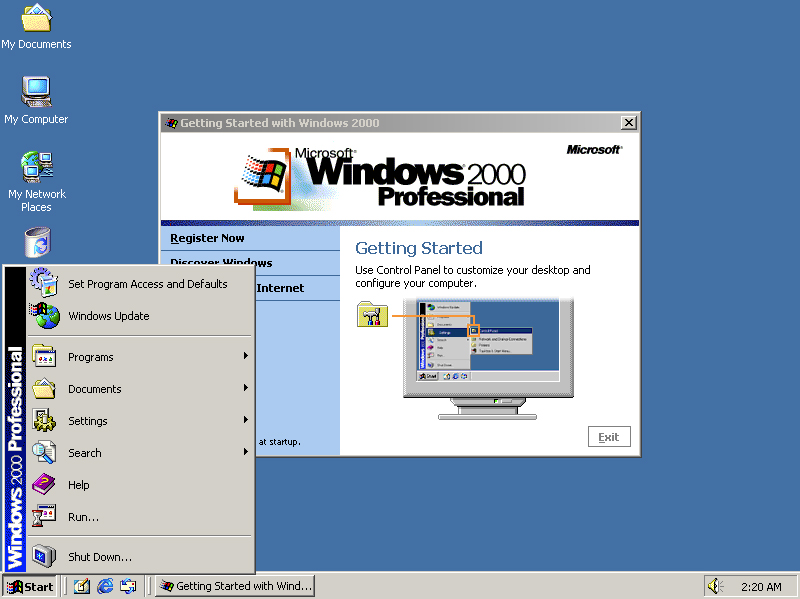Click the 2:20 AM taskbar clock
The height and width of the screenshot is (599, 800).
coord(761,587)
